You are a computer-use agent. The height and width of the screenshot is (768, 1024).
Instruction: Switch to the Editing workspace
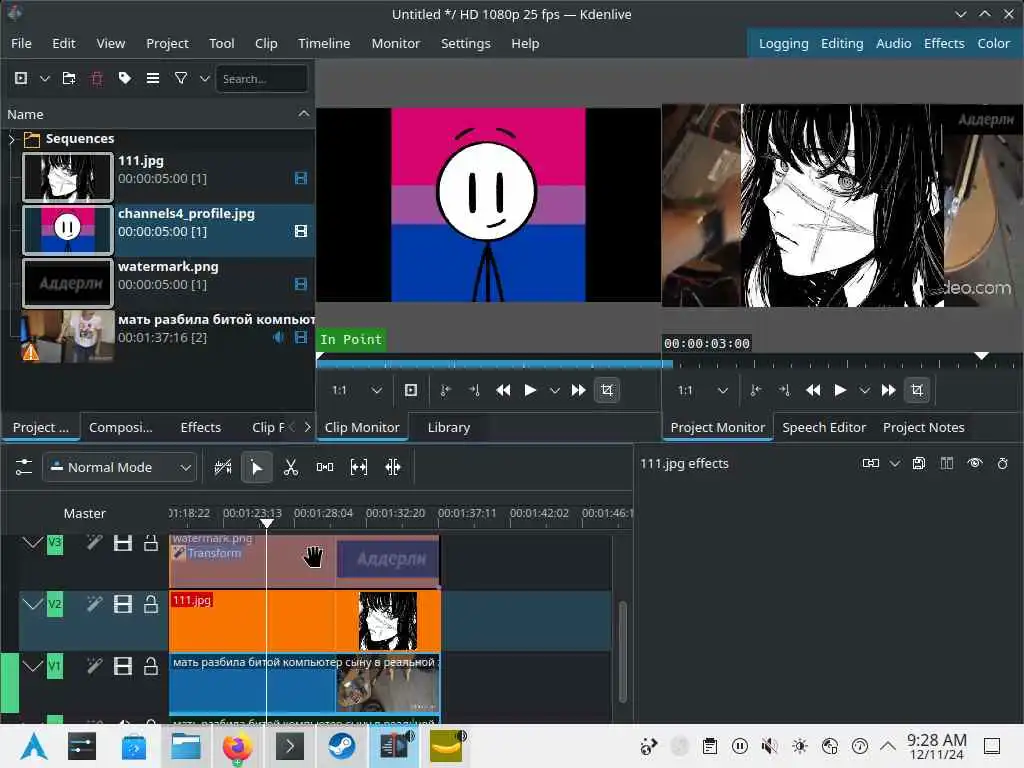[x=842, y=44]
